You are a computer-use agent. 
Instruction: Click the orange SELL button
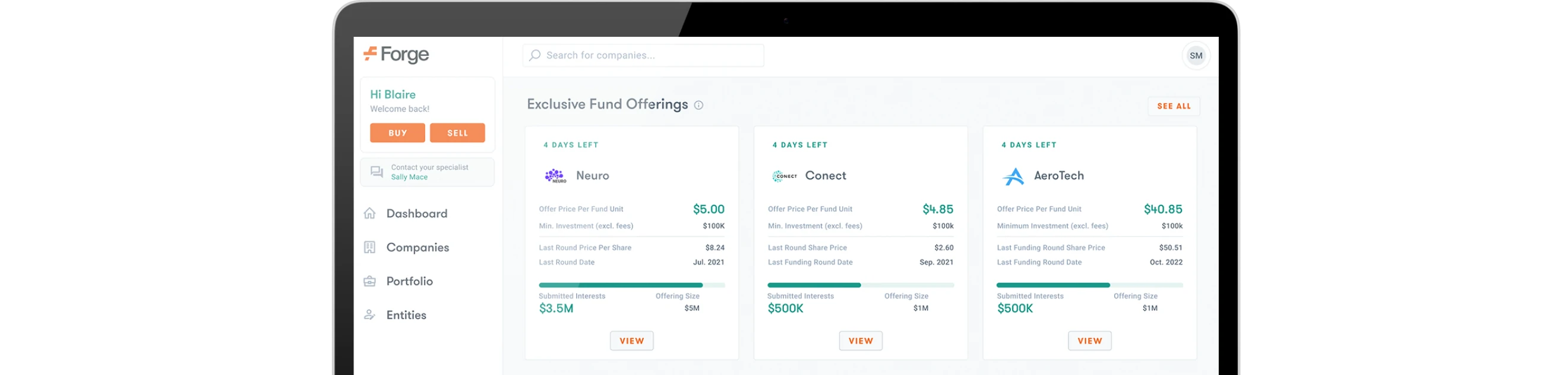pyautogui.click(x=458, y=133)
